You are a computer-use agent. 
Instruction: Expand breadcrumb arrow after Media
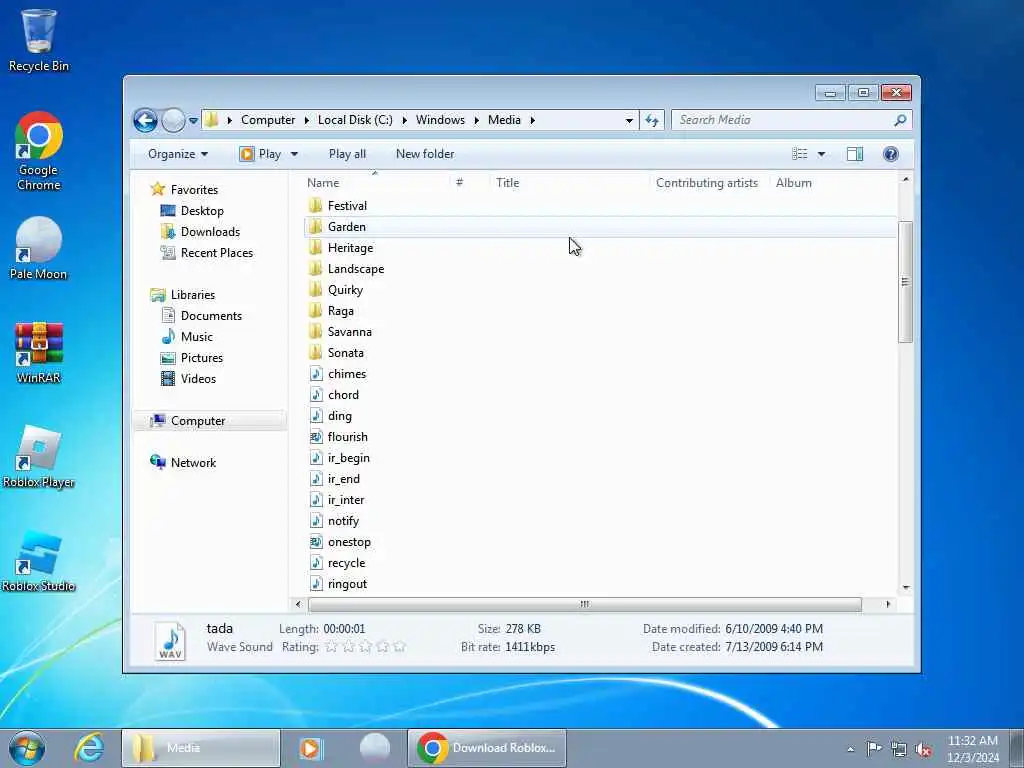click(x=533, y=120)
